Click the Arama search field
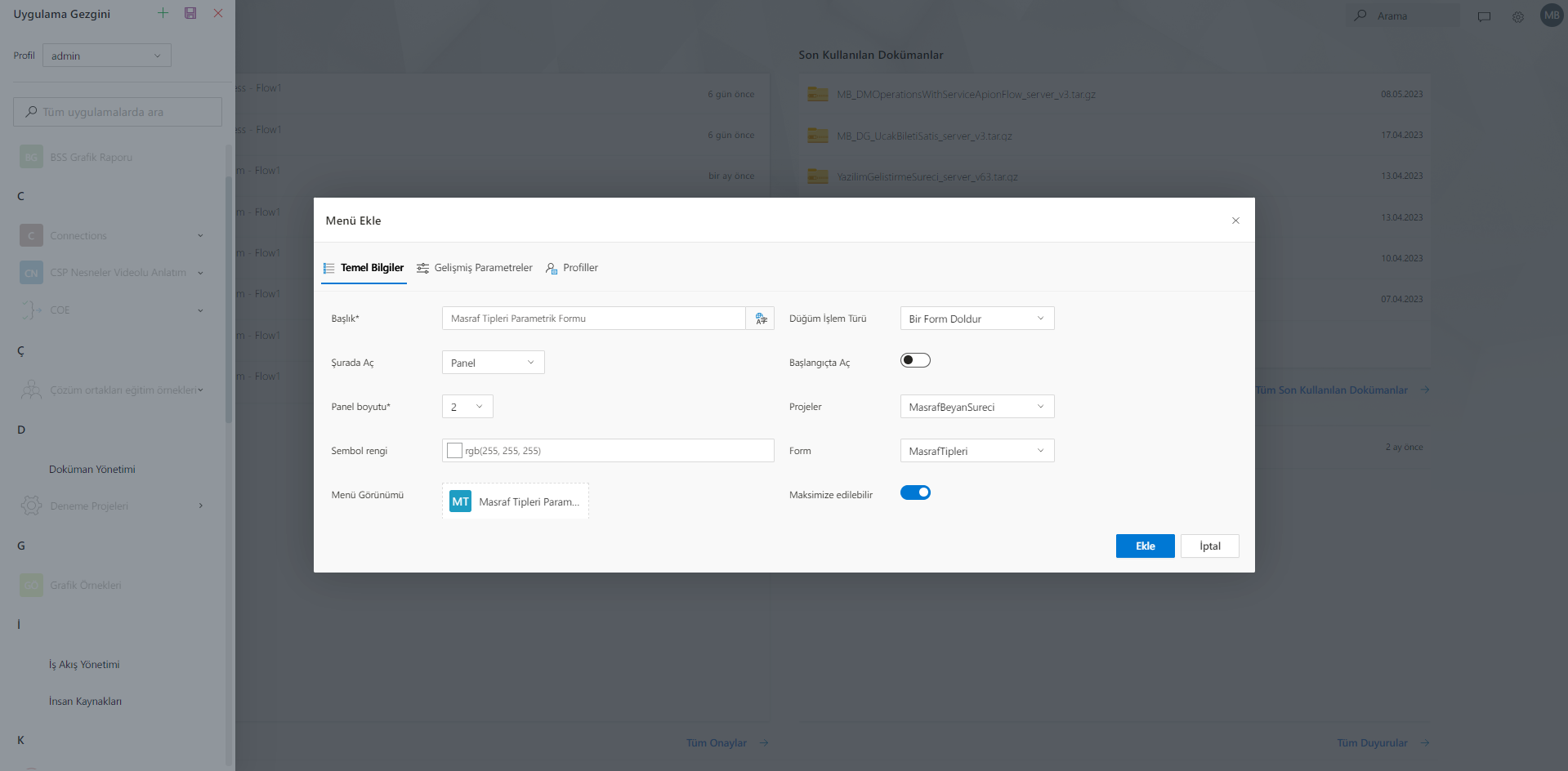Image resolution: width=1568 pixels, height=771 pixels. tap(1403, 16)
